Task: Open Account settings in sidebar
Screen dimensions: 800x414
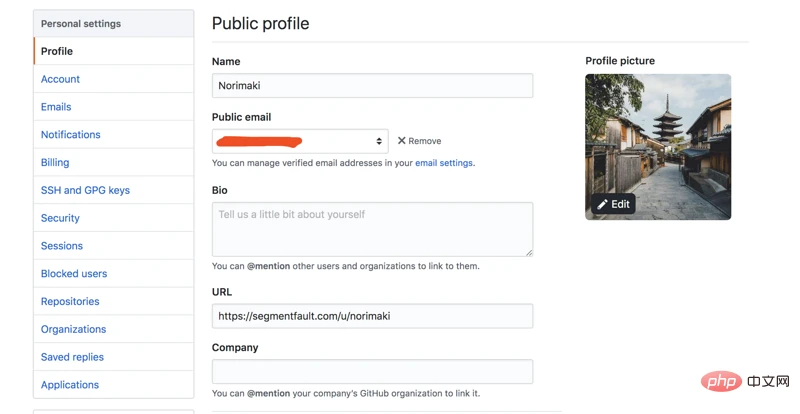Action: (x=60, y=79)
